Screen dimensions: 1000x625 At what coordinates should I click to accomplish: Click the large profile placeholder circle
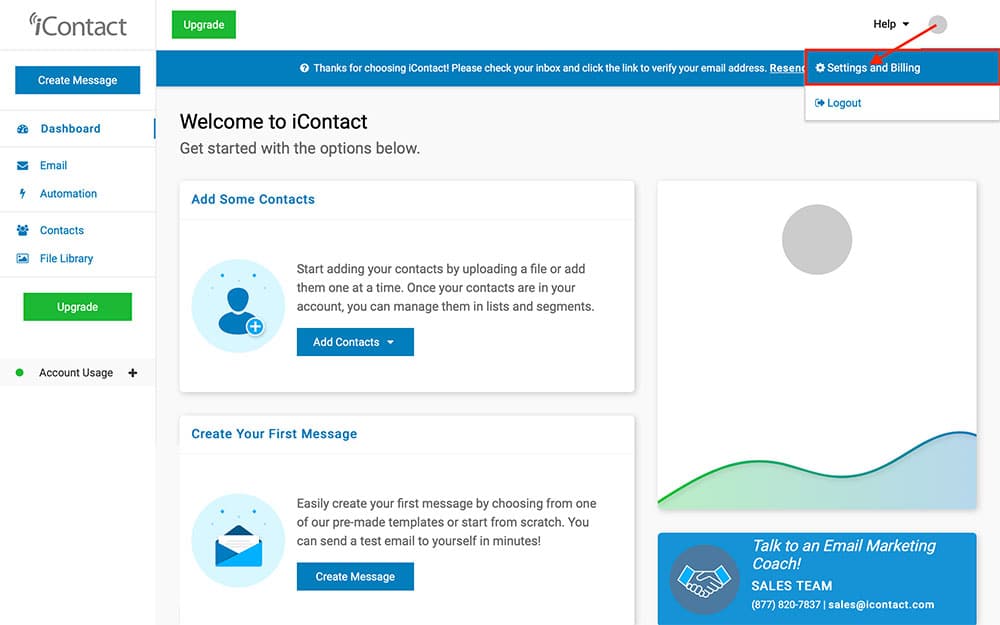[816, 240]
